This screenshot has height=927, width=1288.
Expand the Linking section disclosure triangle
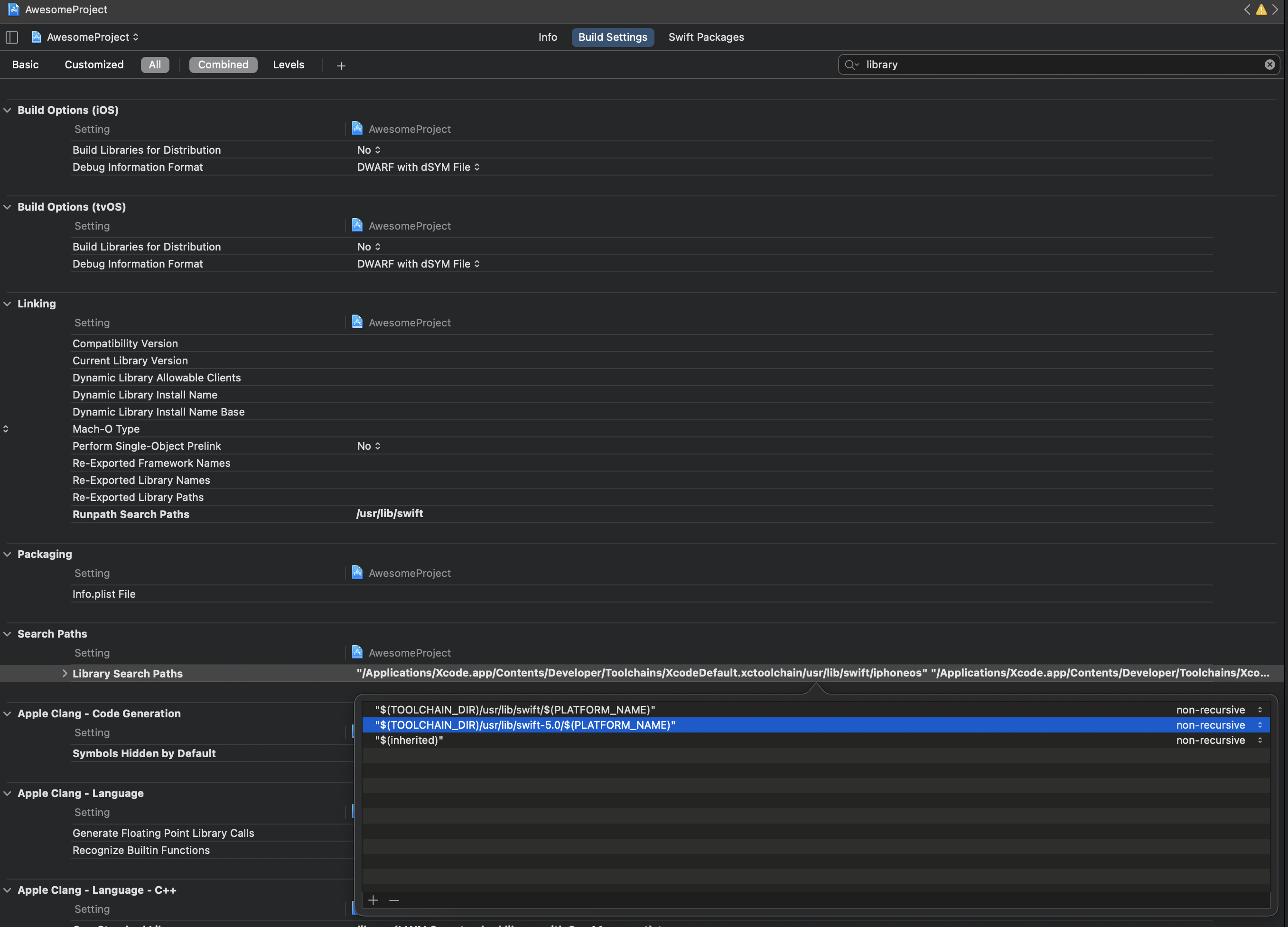pyautogui.click(x=8, y=303)
